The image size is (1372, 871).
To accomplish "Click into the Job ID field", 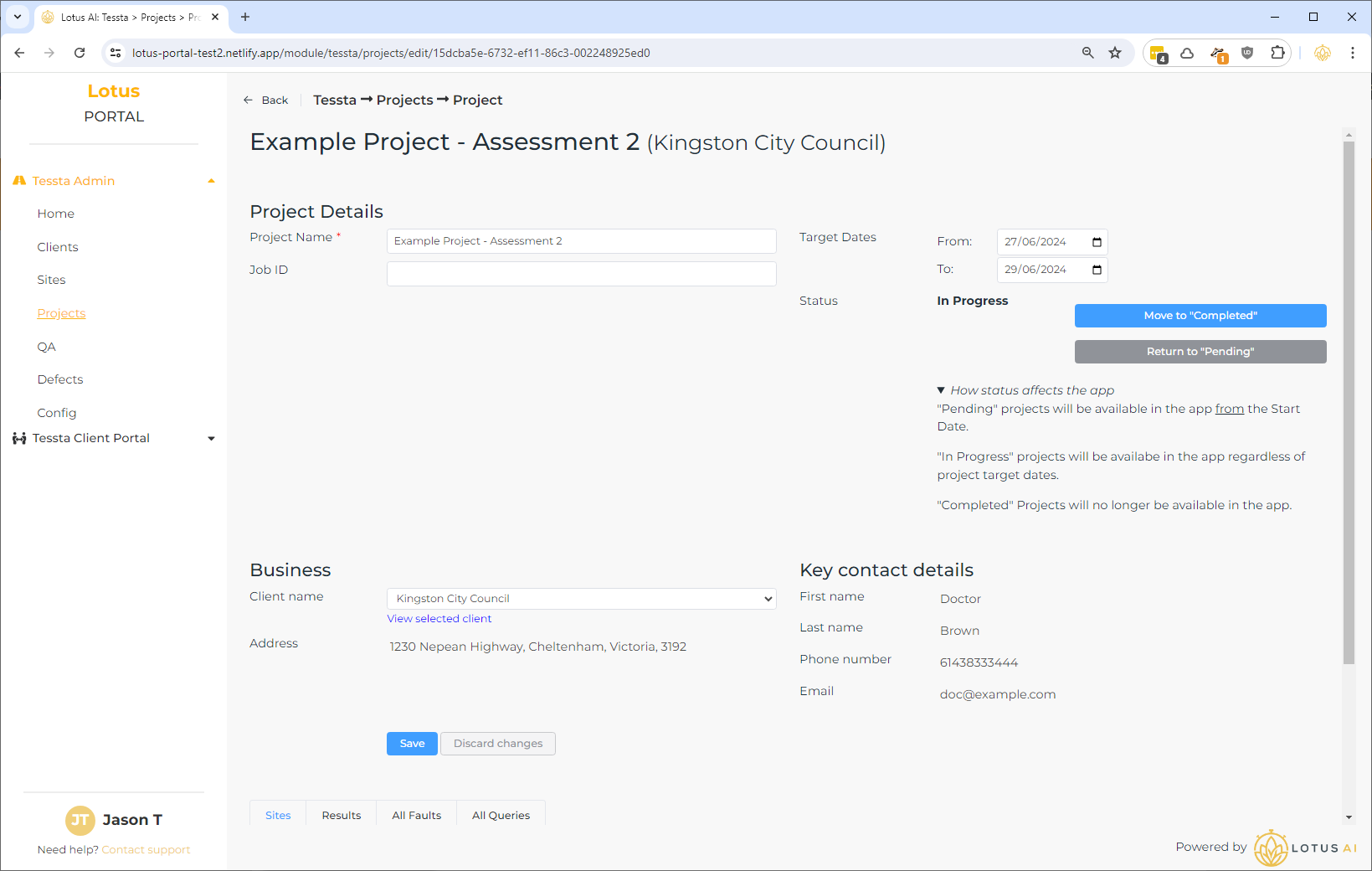I will 581,274.
